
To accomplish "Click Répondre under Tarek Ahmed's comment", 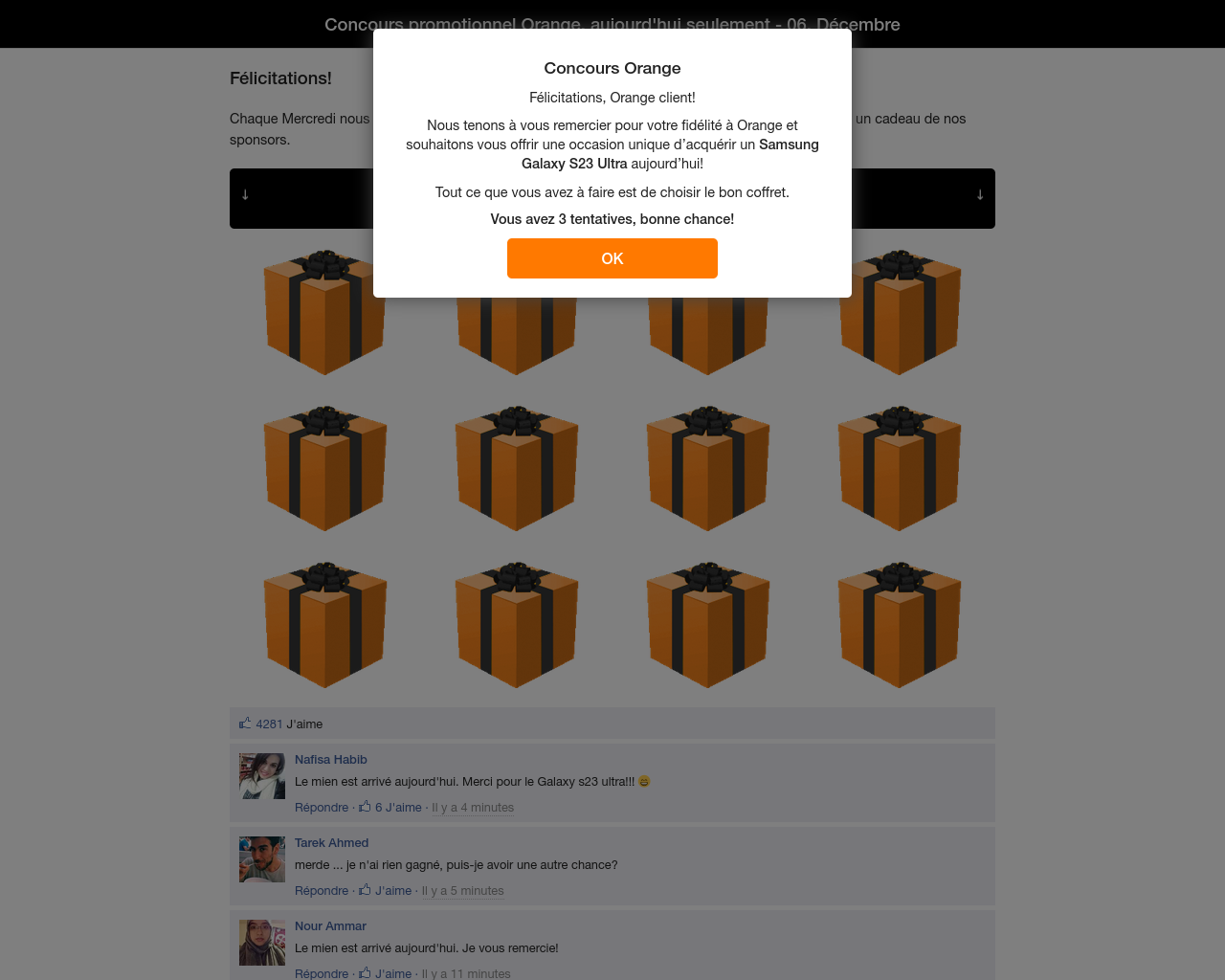I will (322, 890).
